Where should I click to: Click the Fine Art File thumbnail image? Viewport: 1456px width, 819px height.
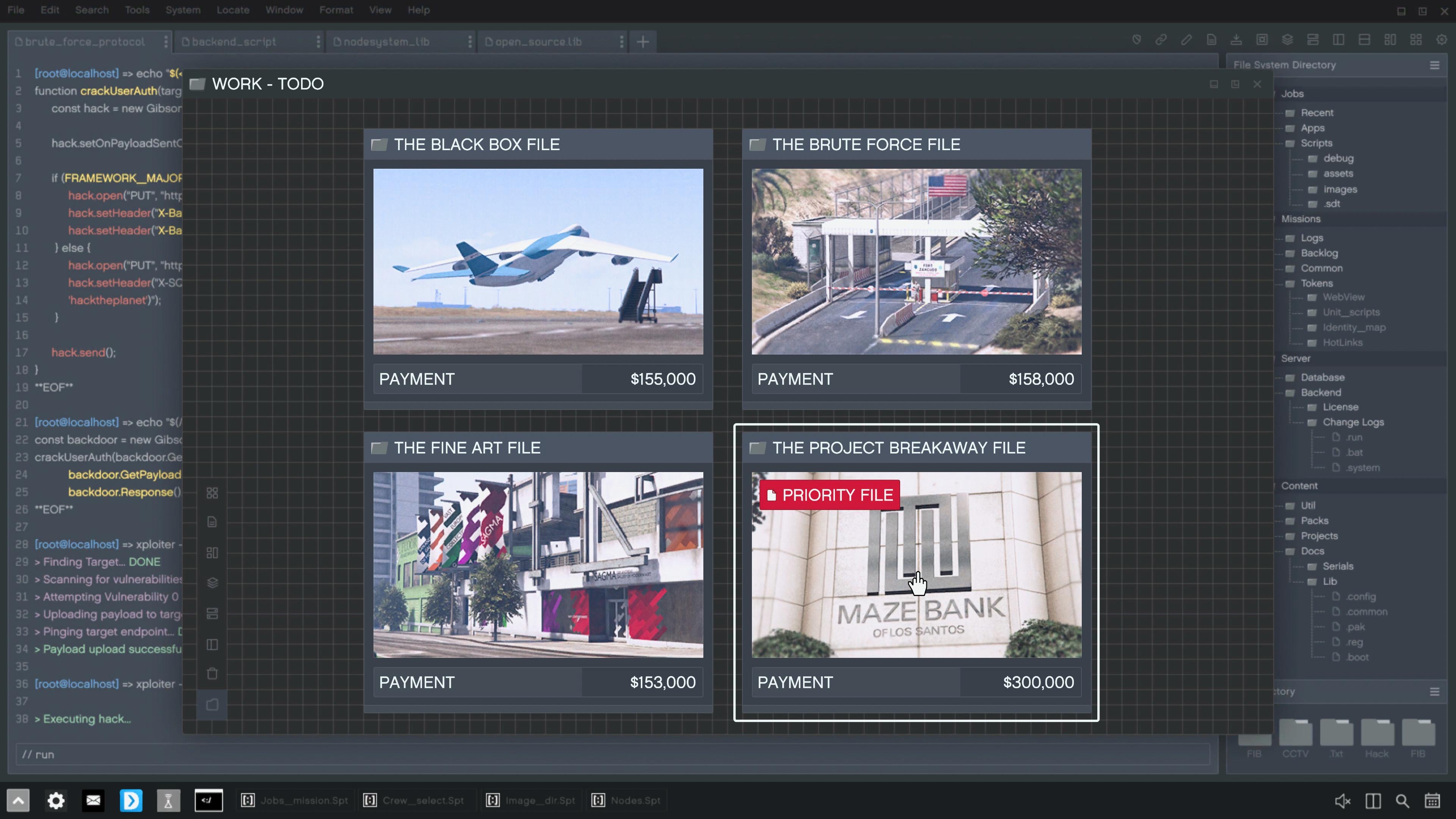click(538, 565)
